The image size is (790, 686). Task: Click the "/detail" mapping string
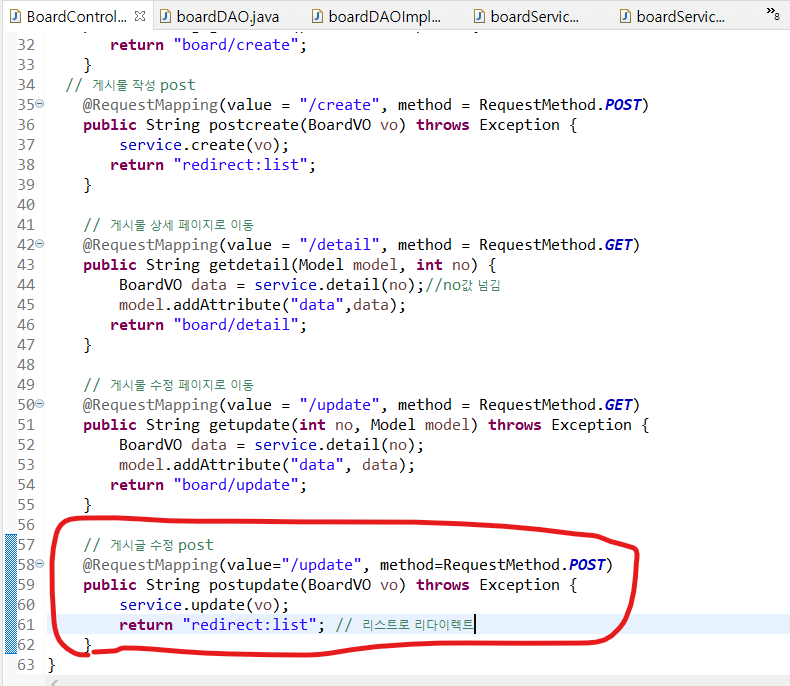(339, 245)
